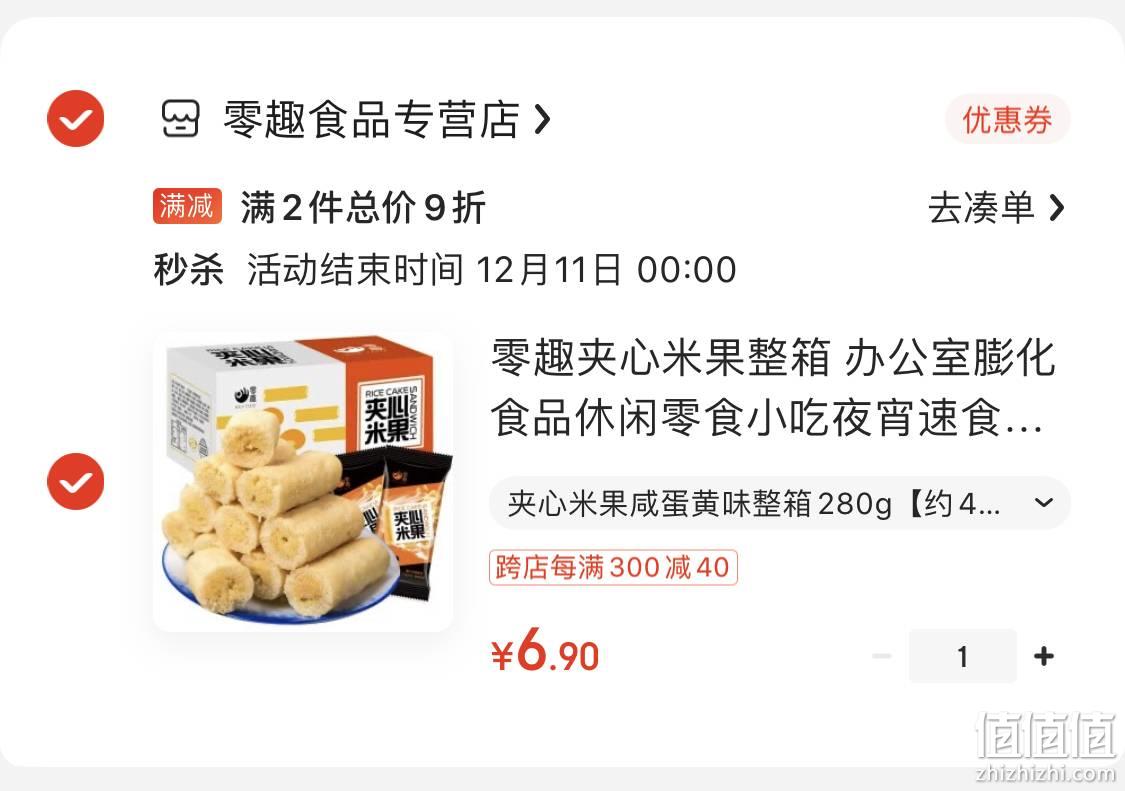
Task: Decrease quantity with the minus button
Action: [x=882, y=656]
